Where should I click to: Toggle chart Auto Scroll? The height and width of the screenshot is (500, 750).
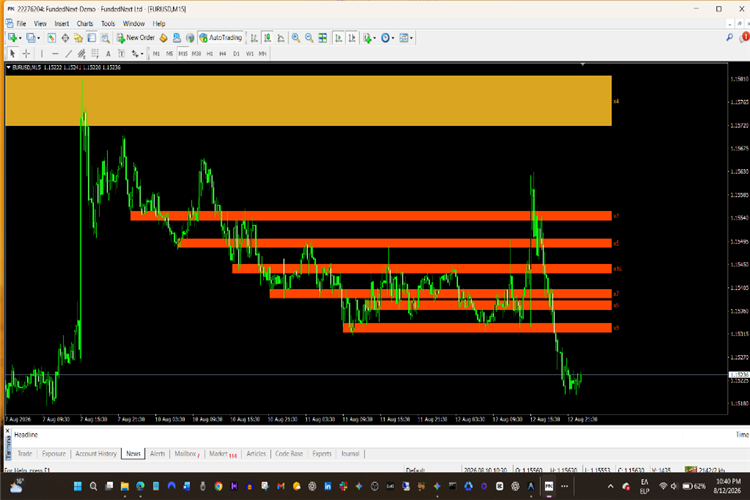(338, 38)
